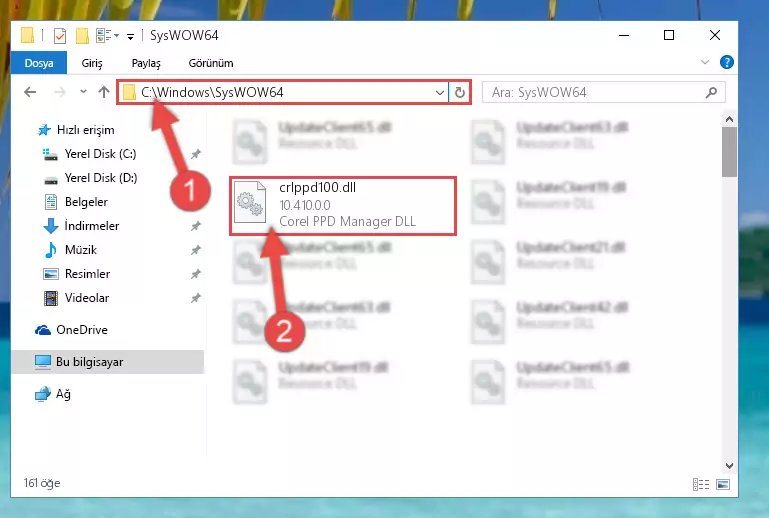Screen dimensions: 769x518
Task: Click the Hızlı erişim star icon
Action: coord(44,130)
